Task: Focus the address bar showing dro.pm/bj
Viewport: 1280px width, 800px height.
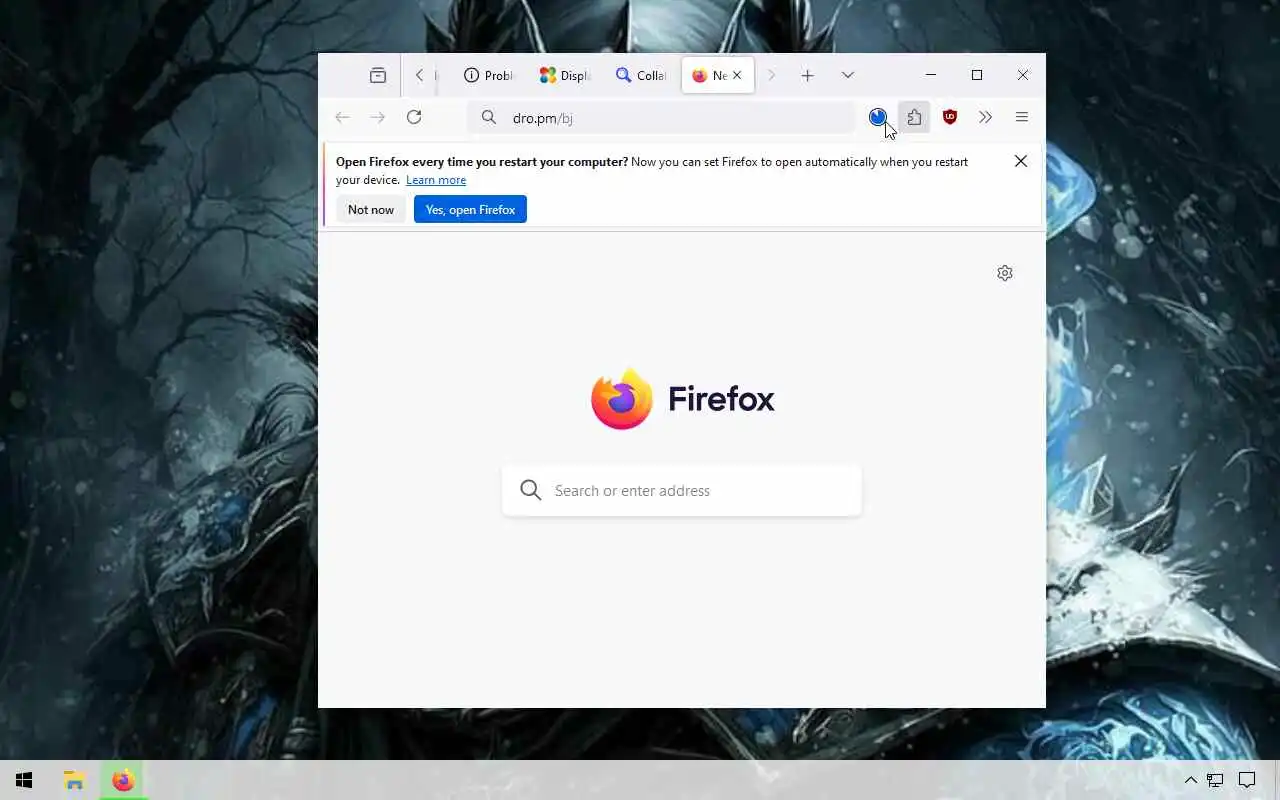Action: click(661, 117)
